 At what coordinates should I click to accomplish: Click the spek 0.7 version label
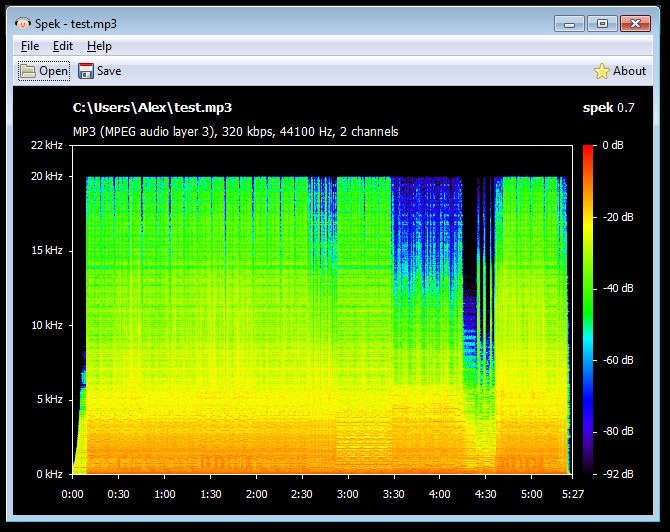(x=608, y=108)
